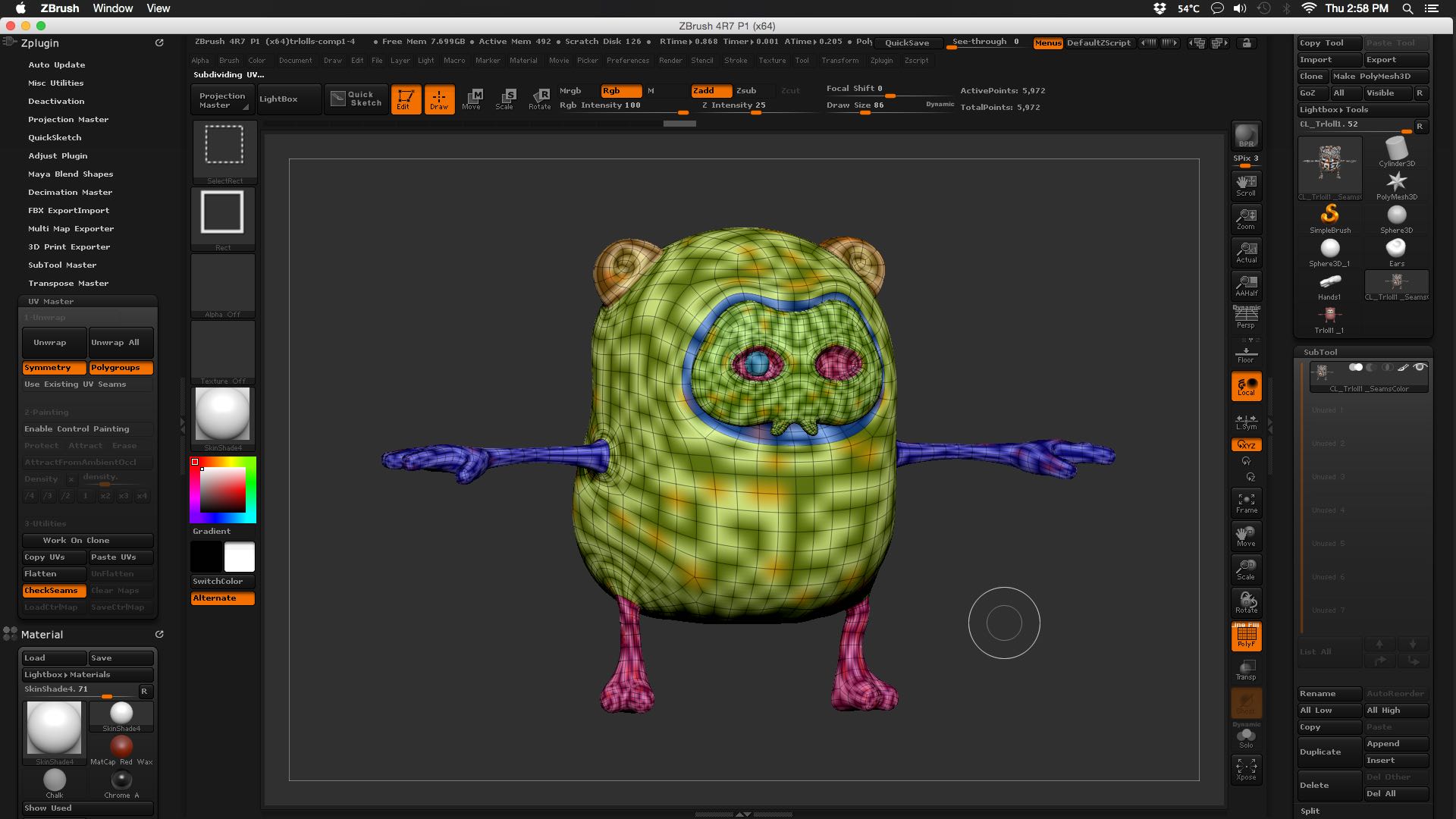
Task: Activate Draw mode button
Action: pos(439,99)
